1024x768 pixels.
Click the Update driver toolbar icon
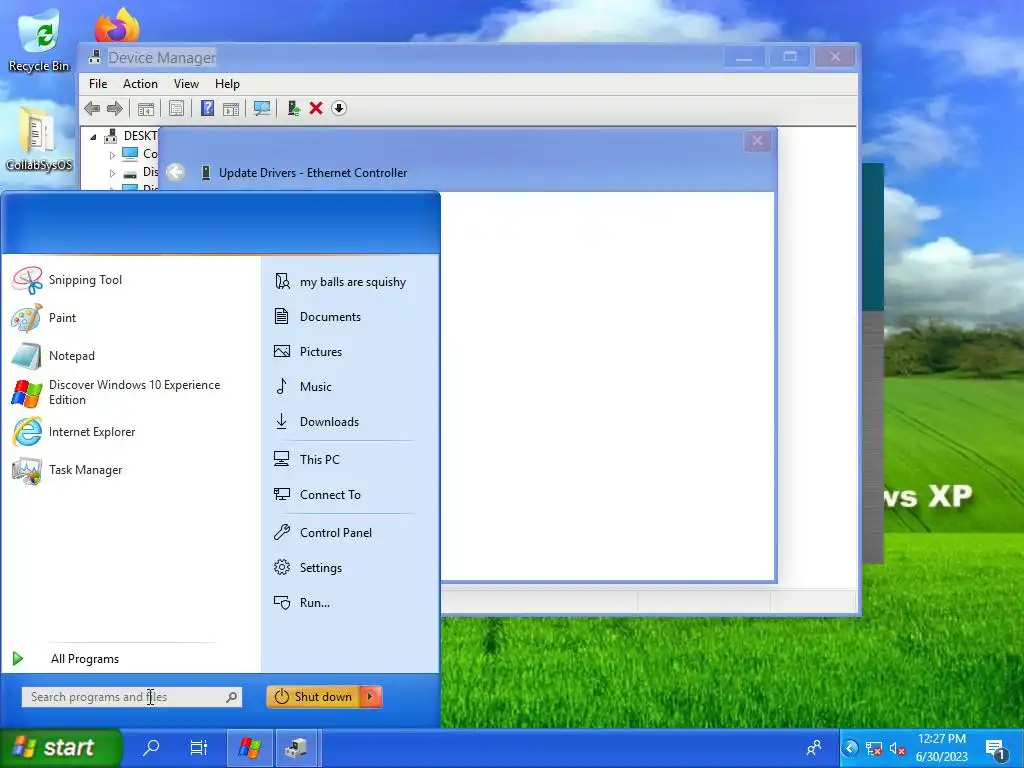click(x=293, y=108)
